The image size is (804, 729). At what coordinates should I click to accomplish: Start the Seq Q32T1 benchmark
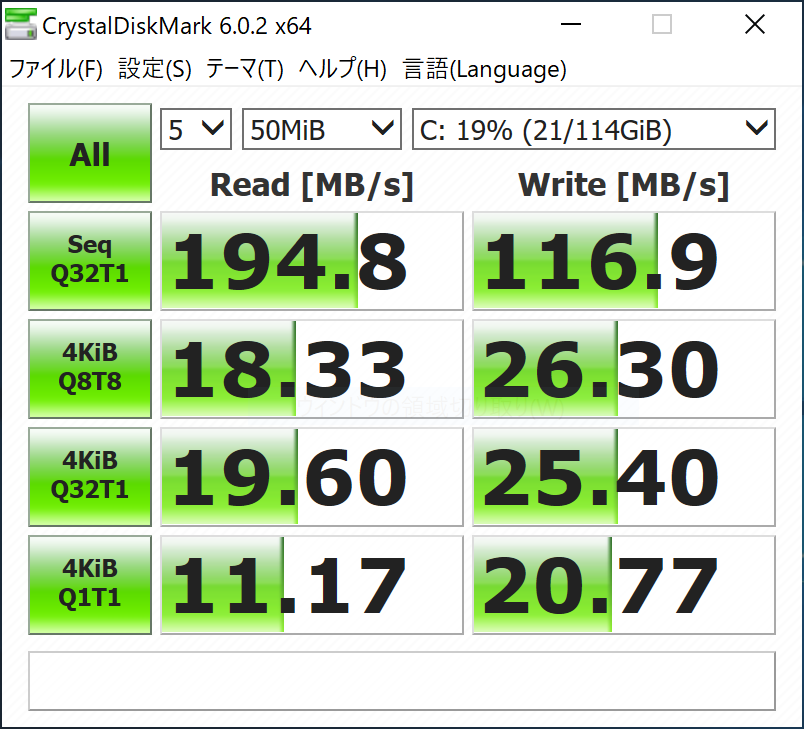(x=90, y=260)
